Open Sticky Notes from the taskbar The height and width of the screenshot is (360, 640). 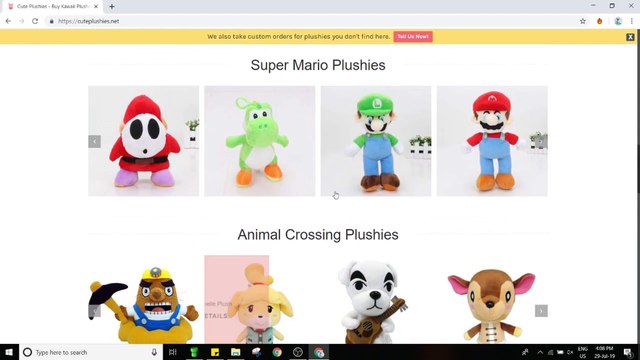215,352
